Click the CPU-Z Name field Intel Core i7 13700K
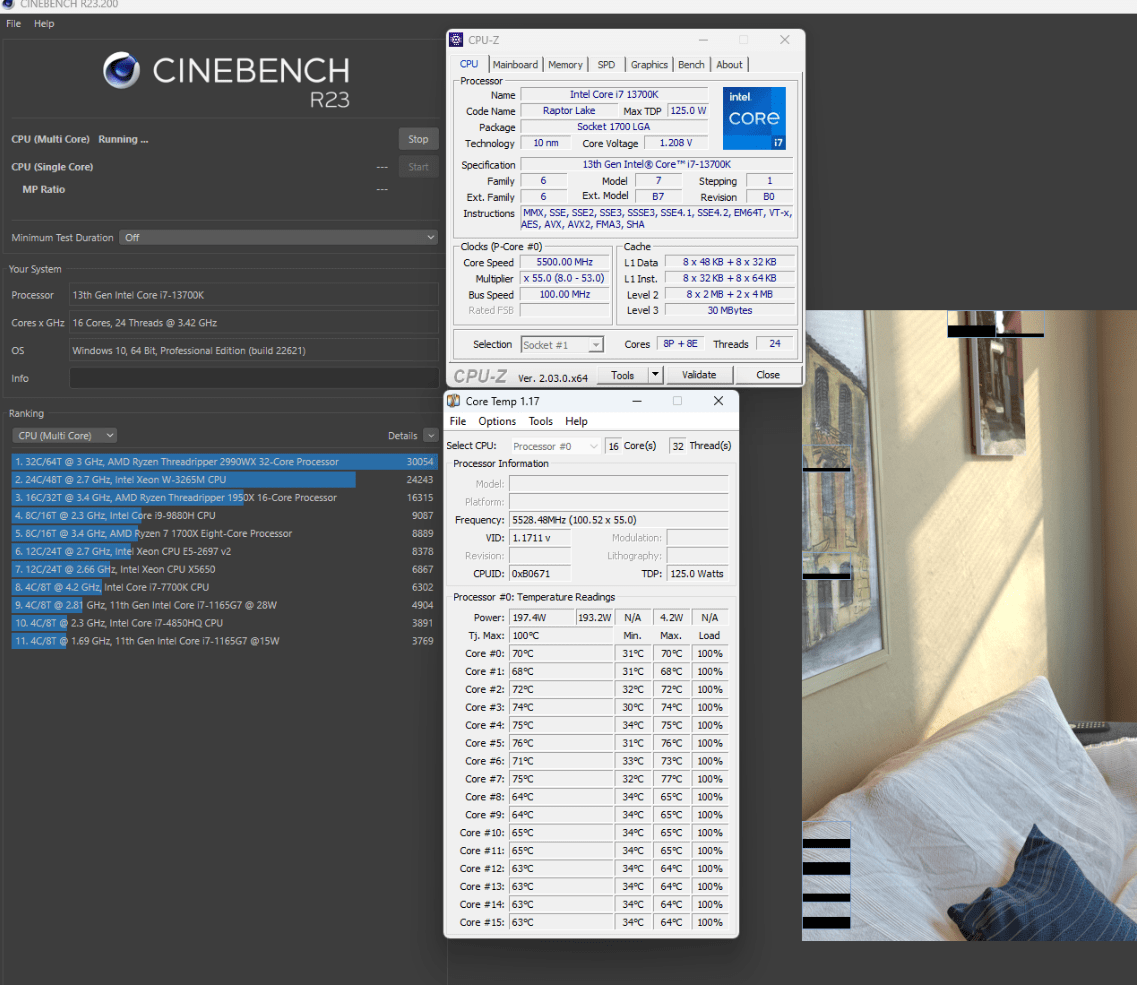The height and width of the screenshot is (985, 1137). tap(613, 94)
